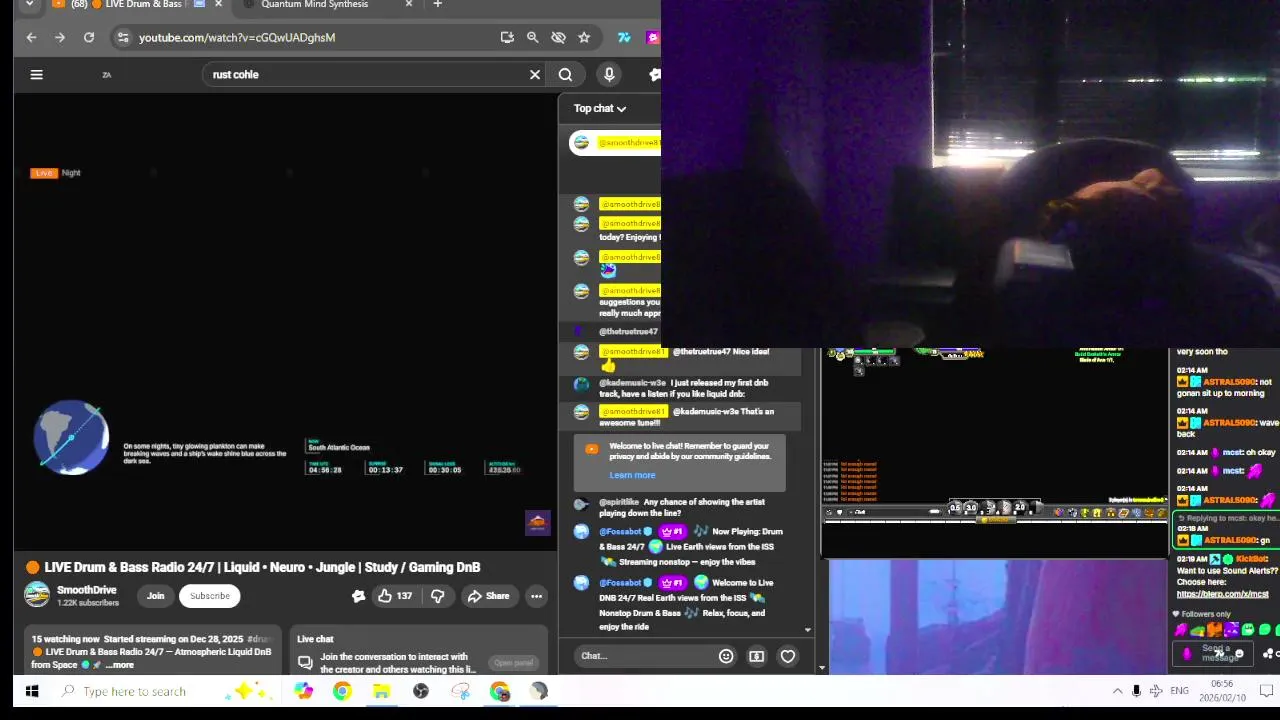Click @Fossabot 'Now Playing' message author
The image size is (1280, 720).
pos(620,532)
